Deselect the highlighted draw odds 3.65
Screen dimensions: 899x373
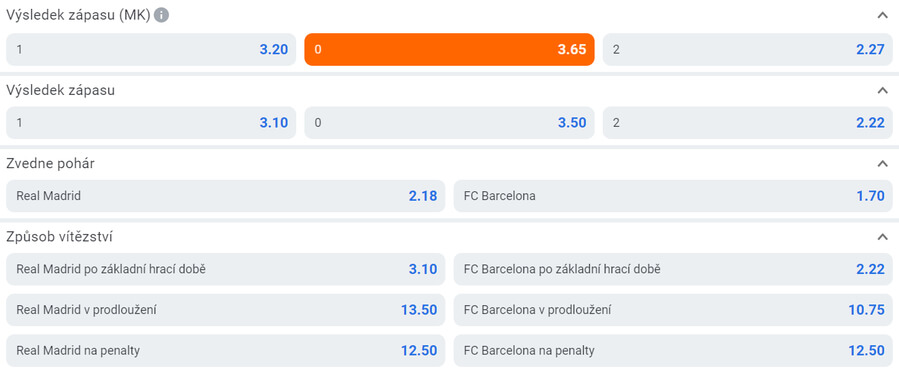[450, 49]
